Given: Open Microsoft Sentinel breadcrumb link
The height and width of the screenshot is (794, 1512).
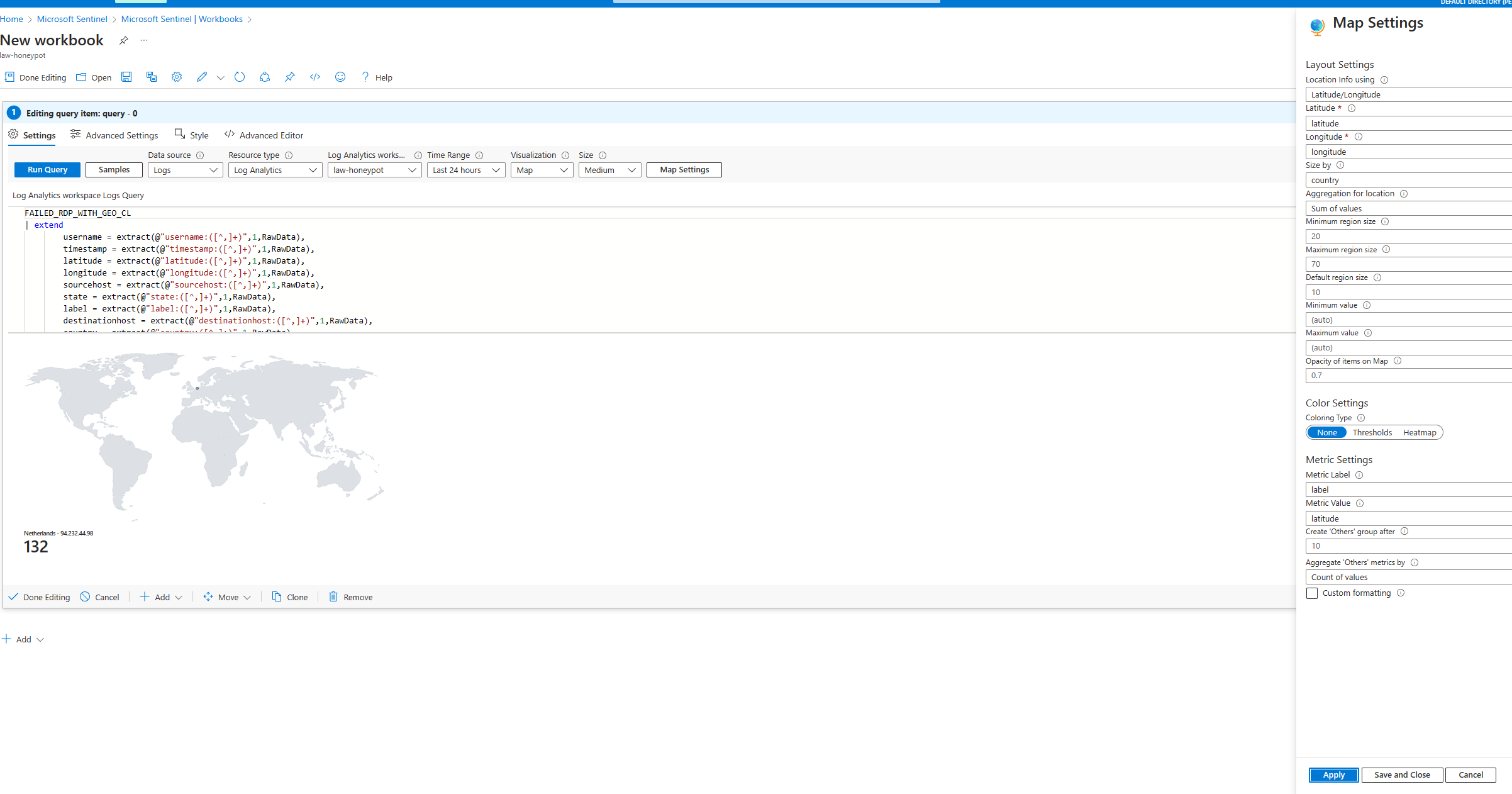Looking at the screenshot, I should click(x=72, y=19).
